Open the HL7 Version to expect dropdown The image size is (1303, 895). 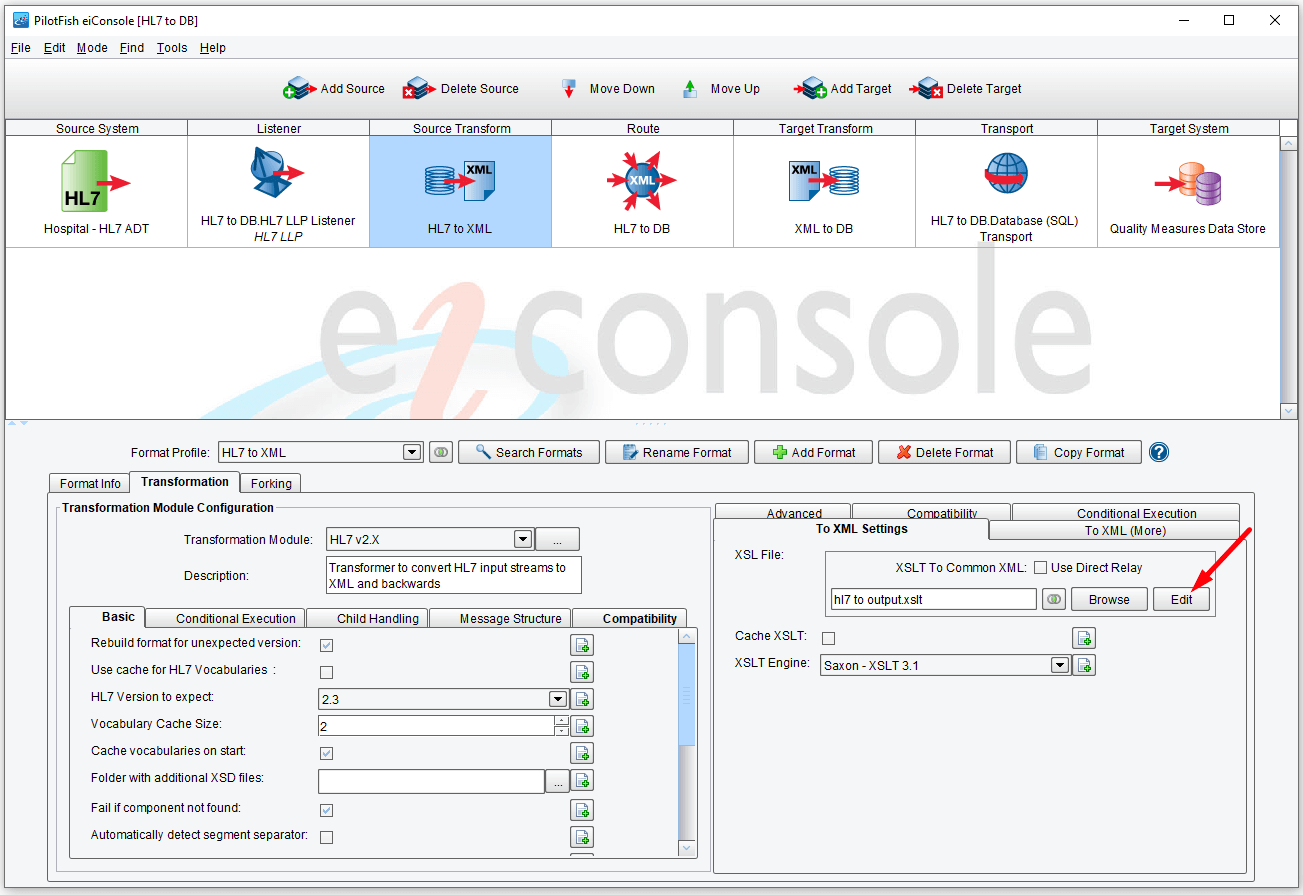[x=558, y=699]
